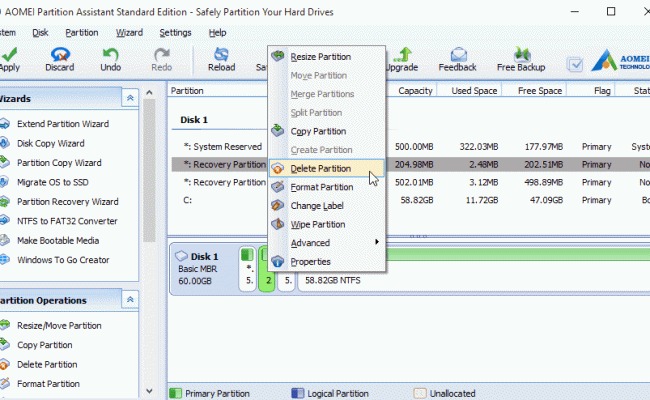
Task: Launch Disk Copy Wizard
Action: pos(51,143)
